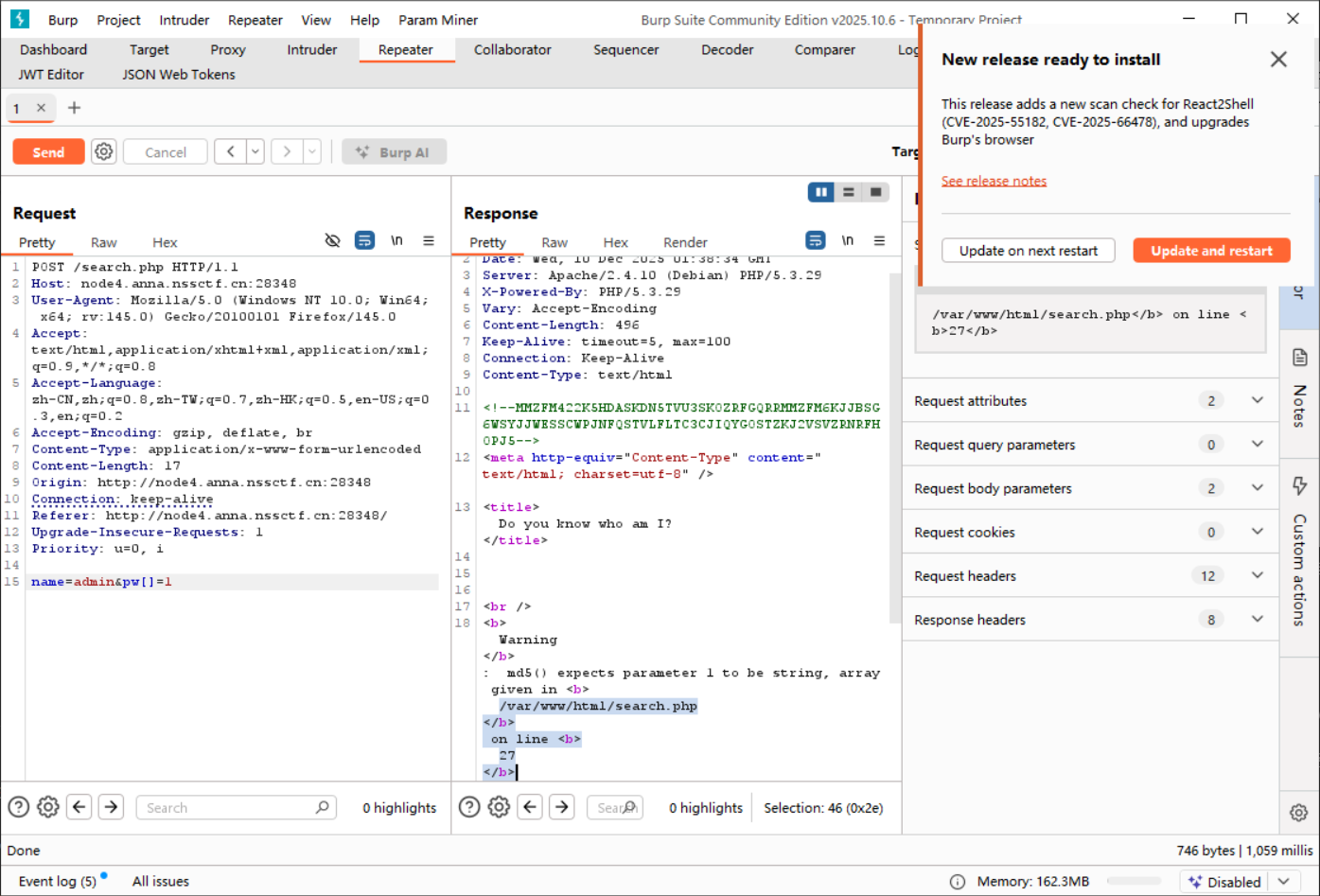
Task: Toggle word wrap icon in Request panel
Action: [364, 241]
